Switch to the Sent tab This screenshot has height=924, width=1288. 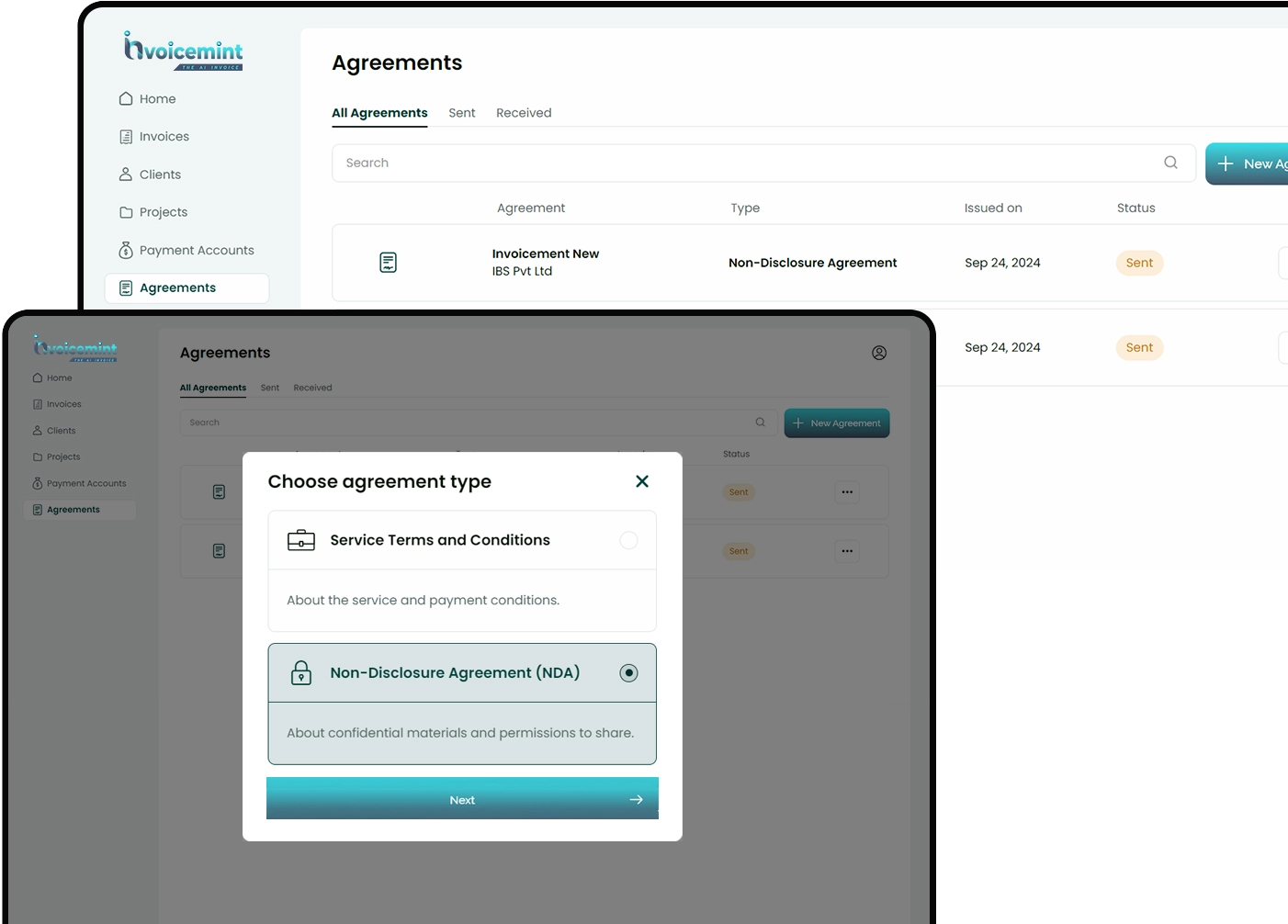point(462,112)
